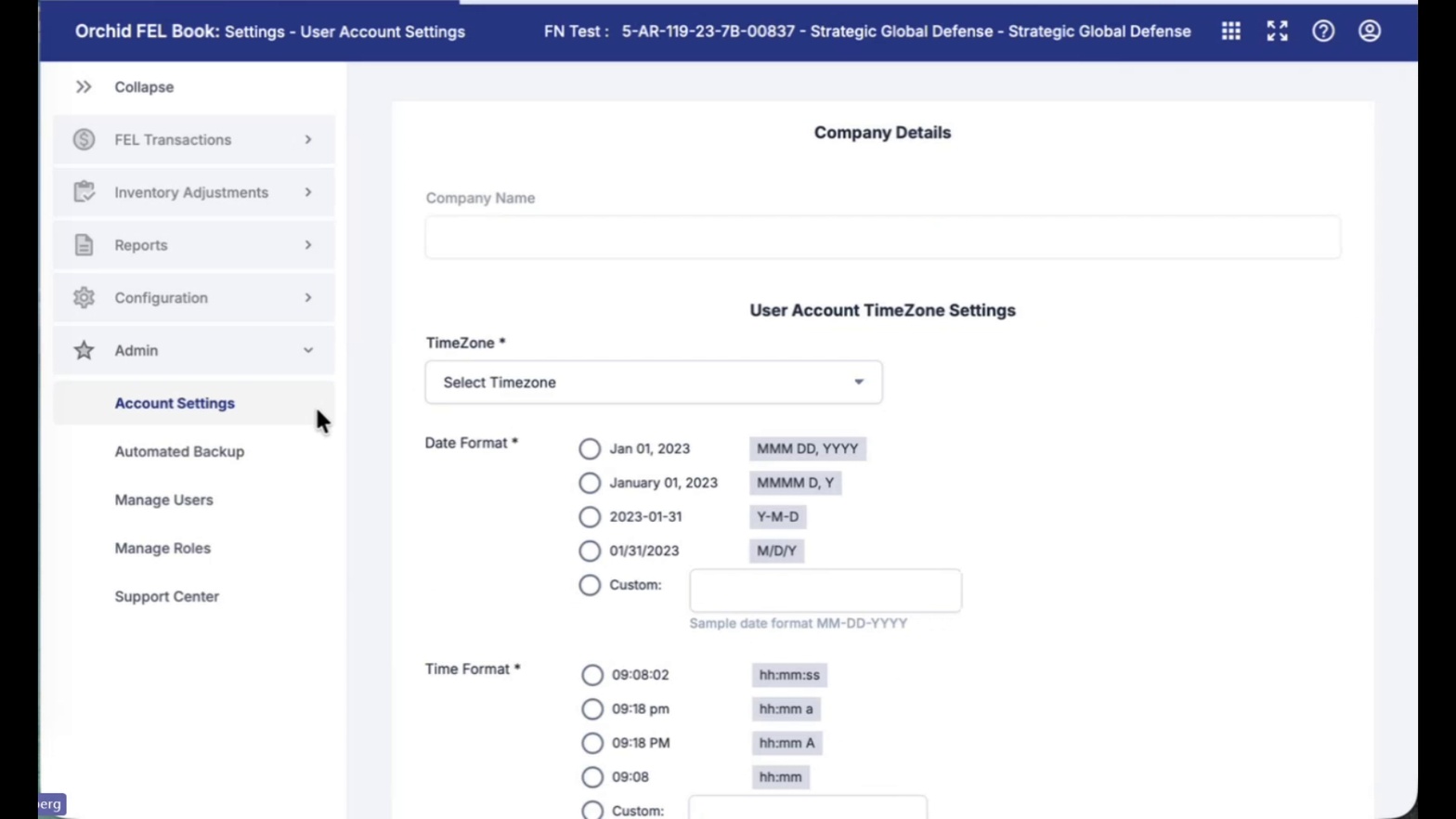This screenshot has width=1456, height=819.
Task: Click the Reports menu label
Action: point(141,245)
